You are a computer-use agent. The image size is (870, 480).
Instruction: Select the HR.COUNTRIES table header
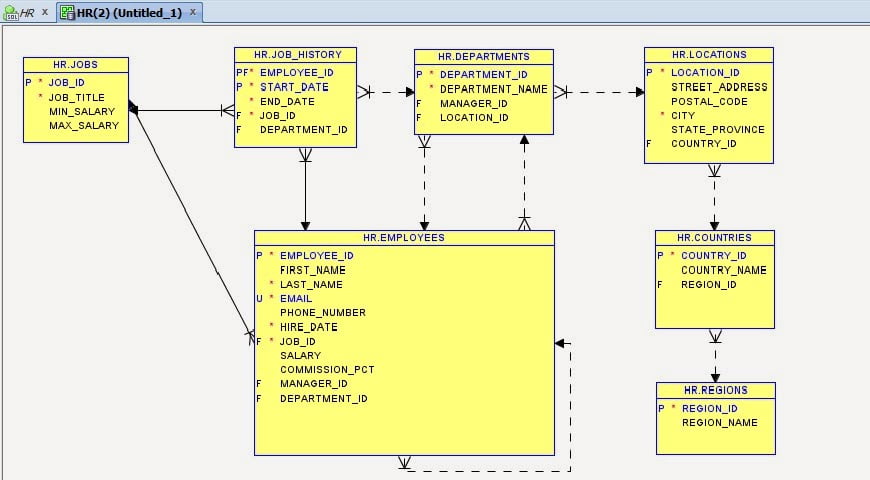click(x=714, y=238)
